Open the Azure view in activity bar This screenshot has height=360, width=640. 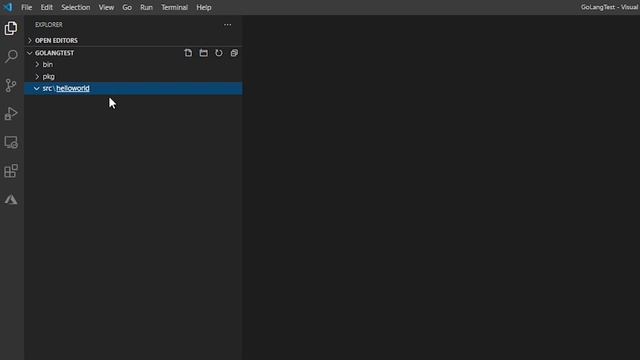coord(11,199)
